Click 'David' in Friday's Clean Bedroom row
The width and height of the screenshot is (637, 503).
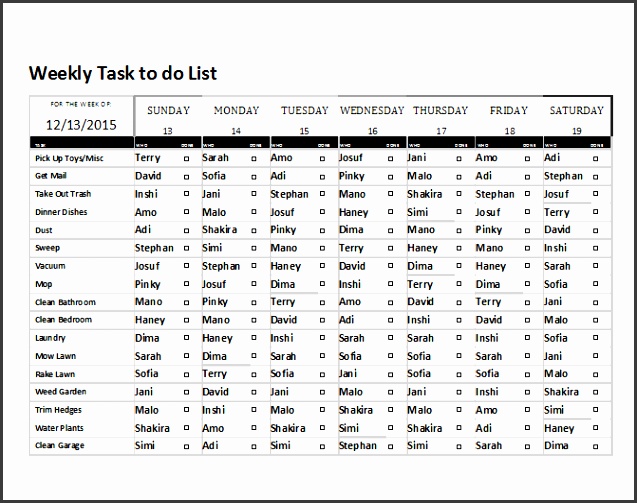[489, 320]
